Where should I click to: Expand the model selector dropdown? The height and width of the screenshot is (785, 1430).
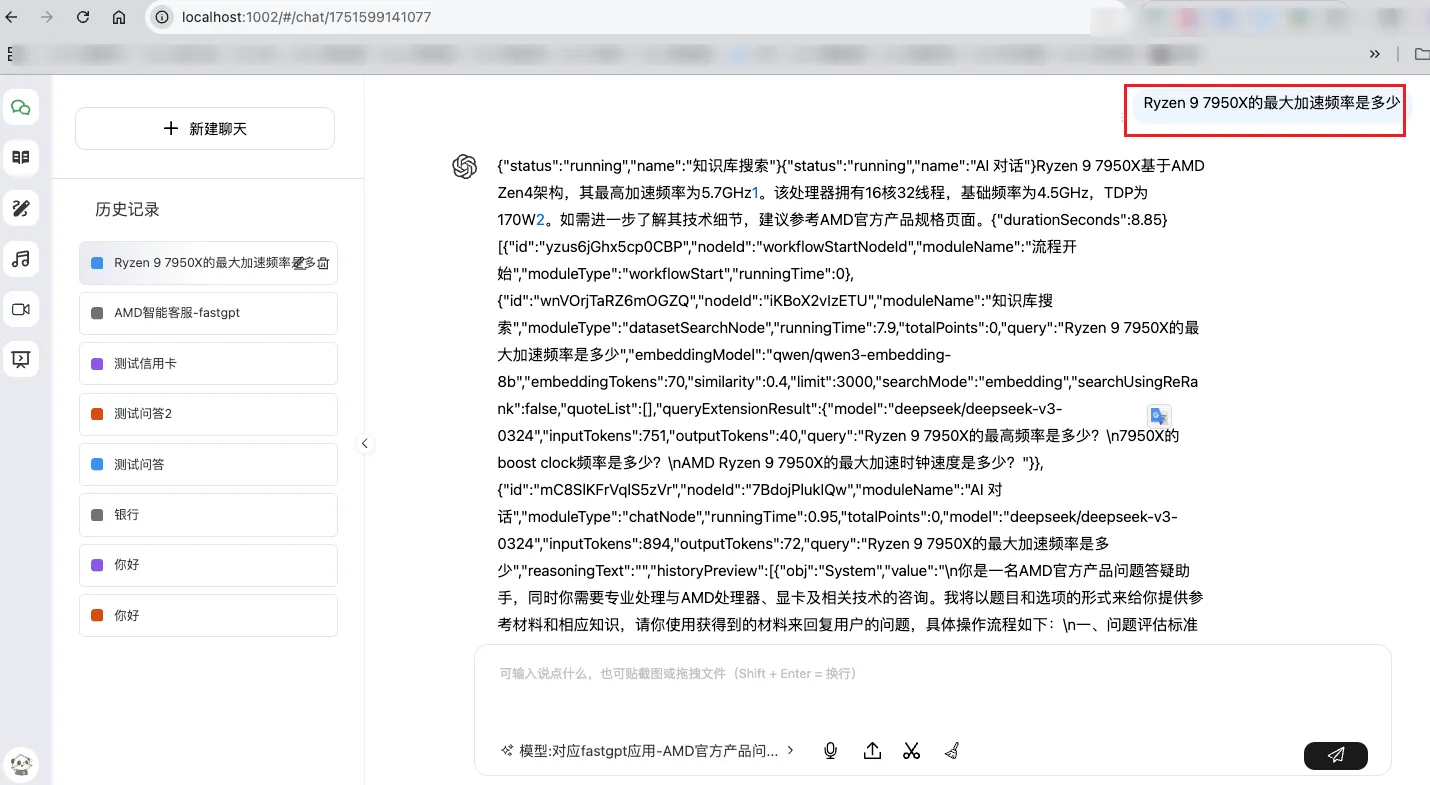pyautogui.click(x=790, y=750)
